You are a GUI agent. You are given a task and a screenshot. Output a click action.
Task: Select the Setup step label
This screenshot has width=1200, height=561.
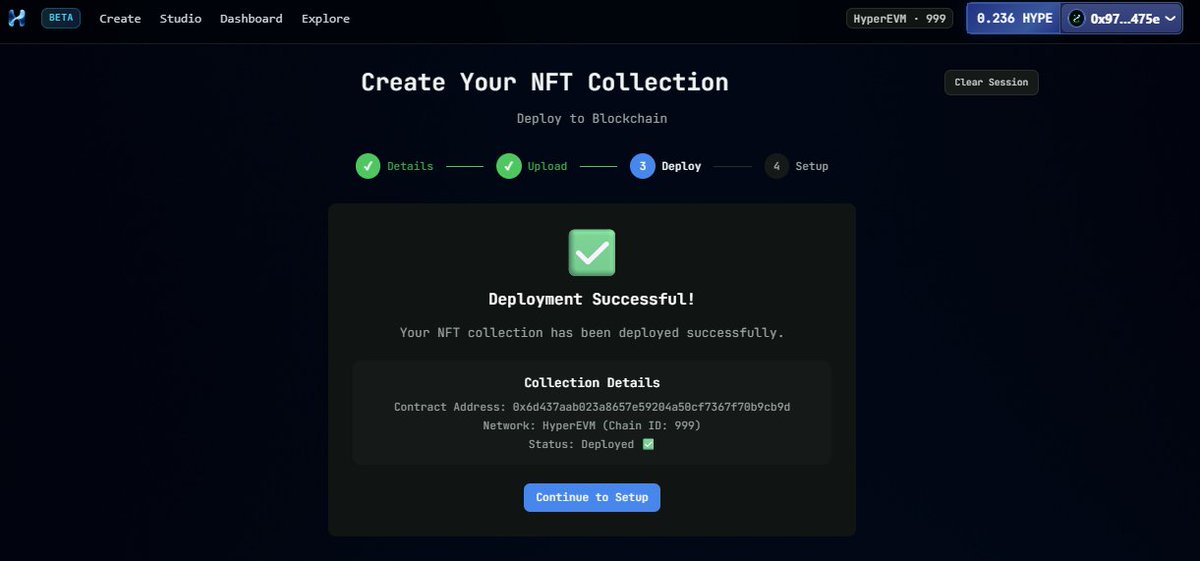(812, 166)
